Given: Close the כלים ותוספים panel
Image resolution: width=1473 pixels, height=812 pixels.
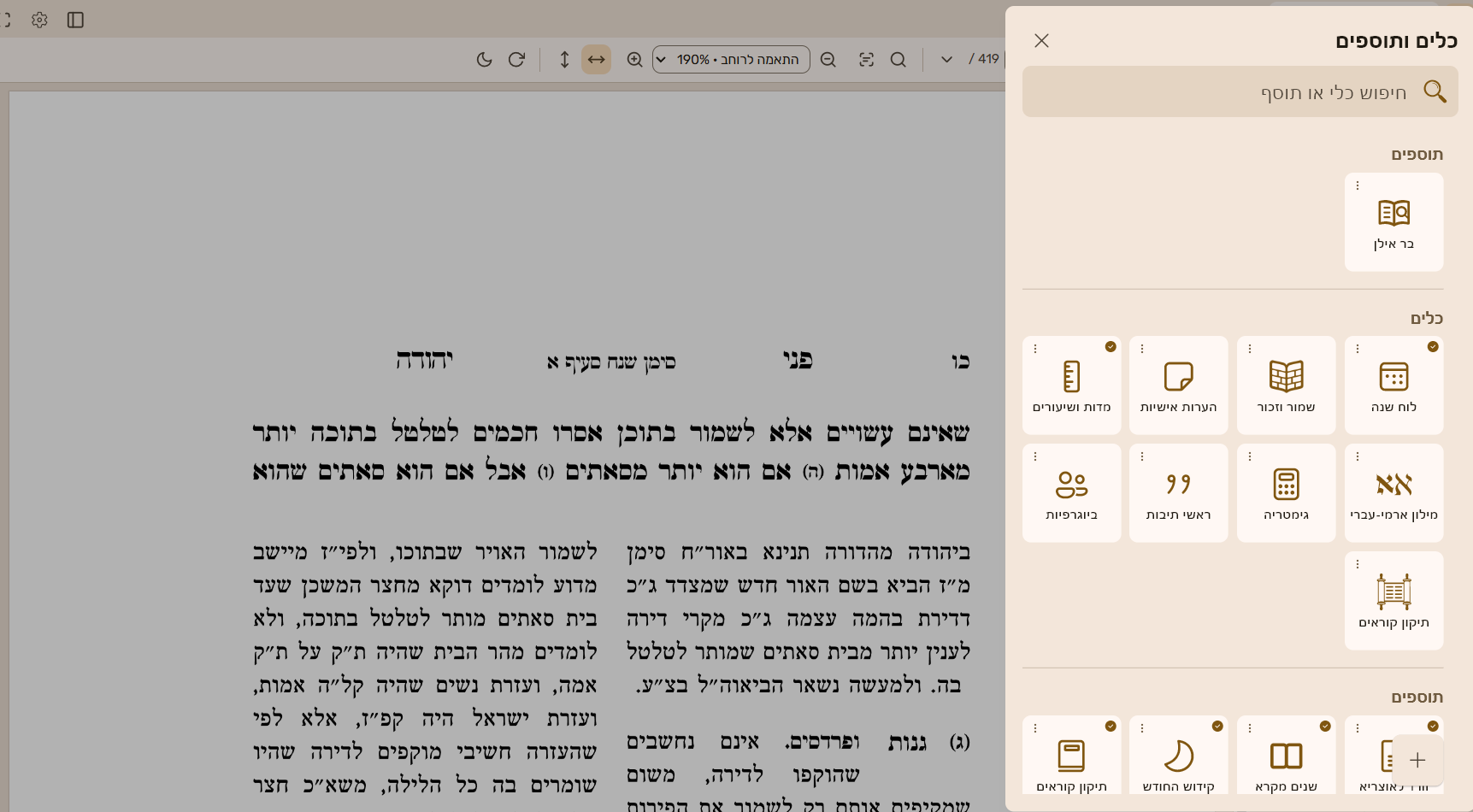Looking at the screenshot, I should click(x=1041, y=40).
